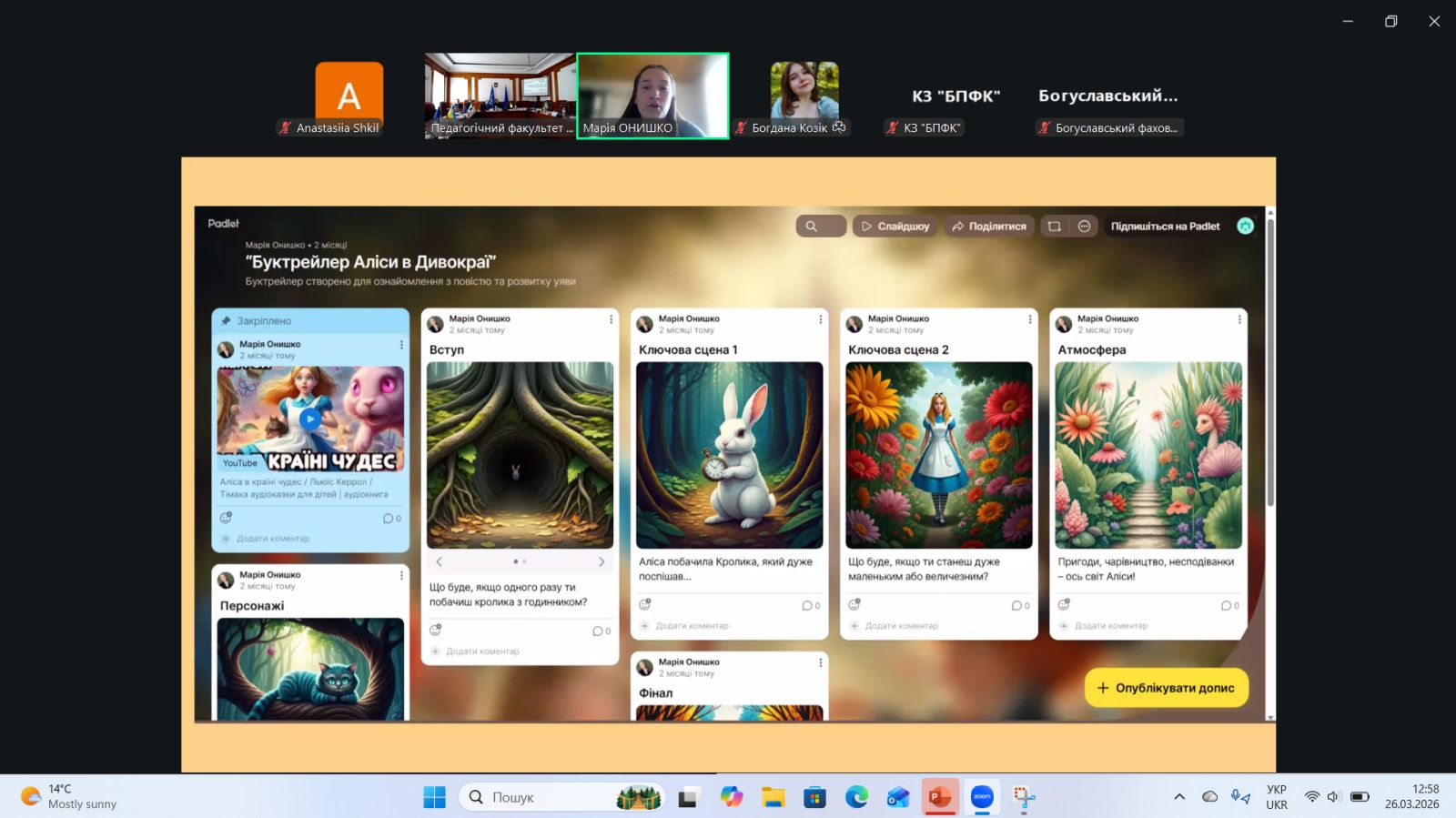Go to next image in Вступ carousel
This screenshot has height=818, width=1456.
click(601, 562)
